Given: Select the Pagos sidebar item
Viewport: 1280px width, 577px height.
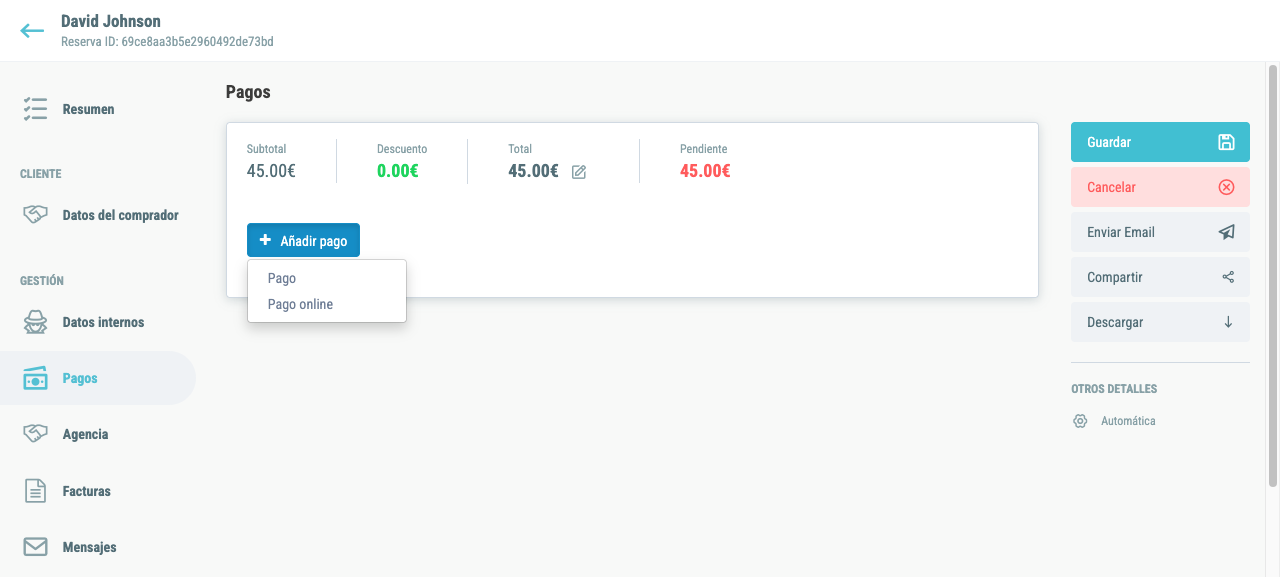Looking at the screenshot, I should point(98,378).
